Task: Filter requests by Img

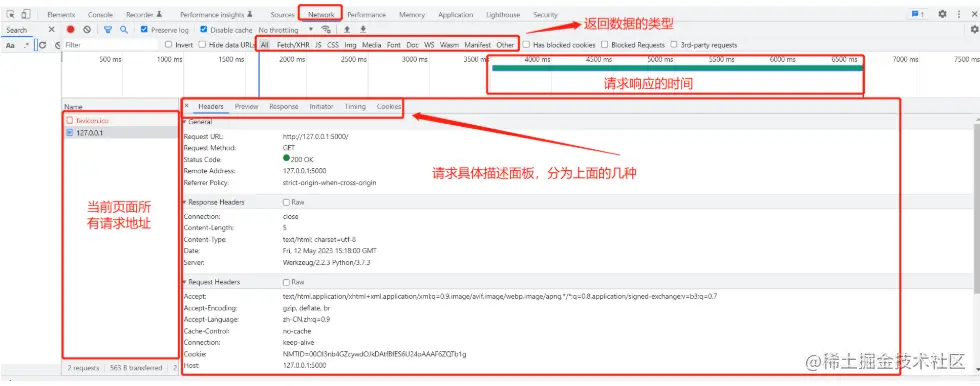Action: tap(351, 45)
